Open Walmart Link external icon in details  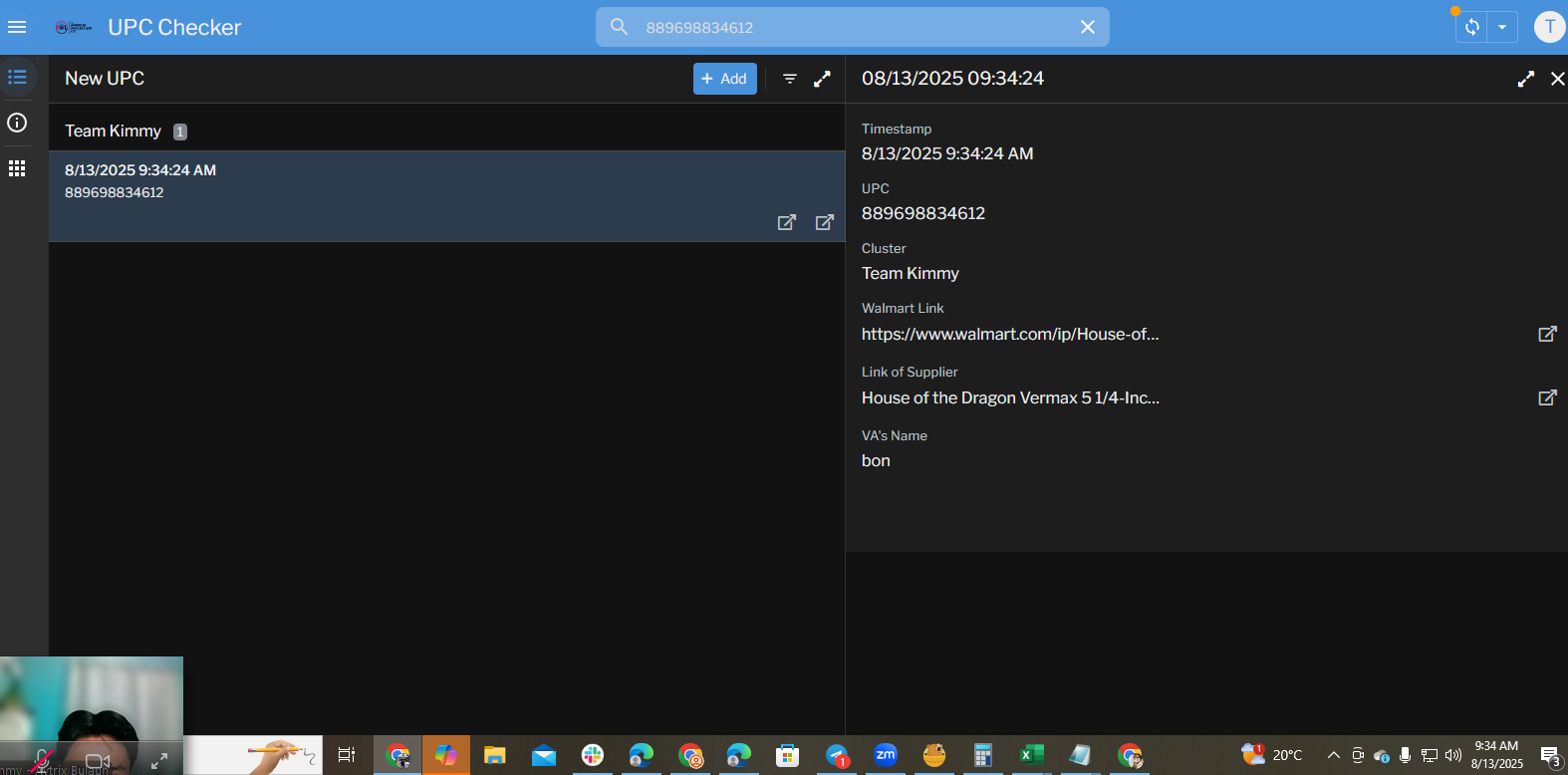pyautogui.click(x=1546, y=334)
